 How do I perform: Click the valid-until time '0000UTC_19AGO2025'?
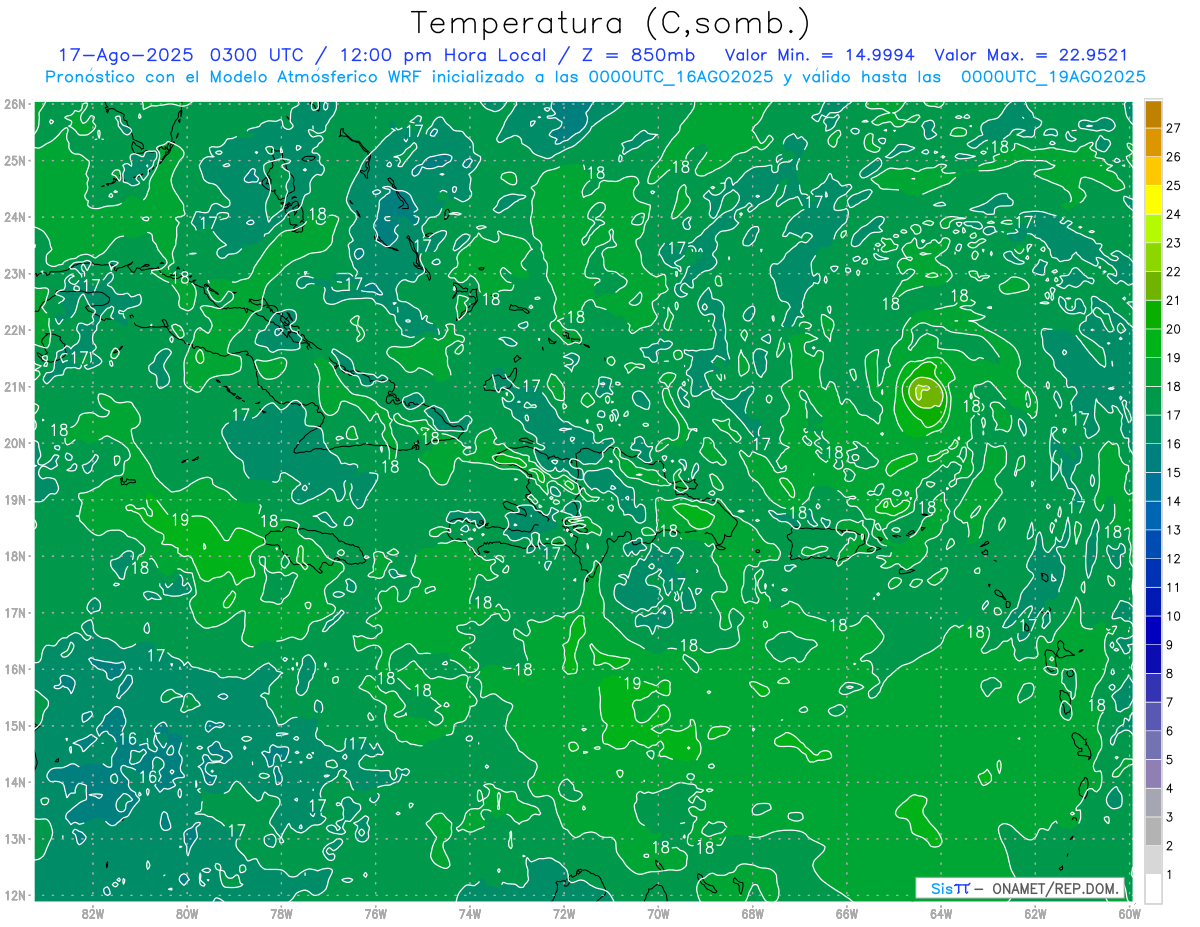coord(1053,77)
